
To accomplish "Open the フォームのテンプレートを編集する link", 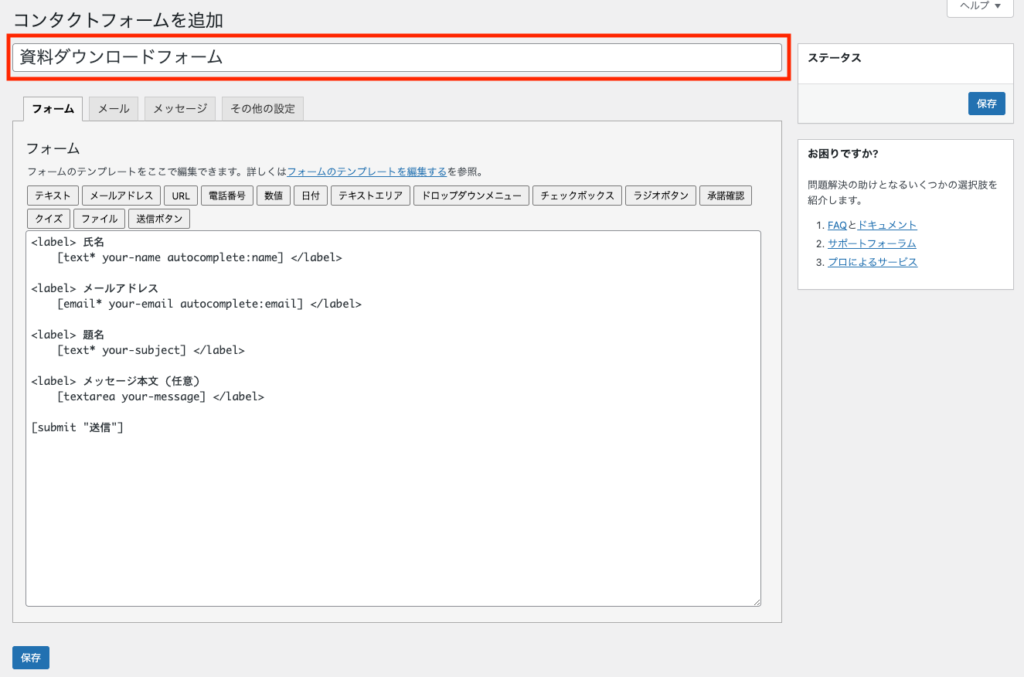I will click(x=366, y=172).
